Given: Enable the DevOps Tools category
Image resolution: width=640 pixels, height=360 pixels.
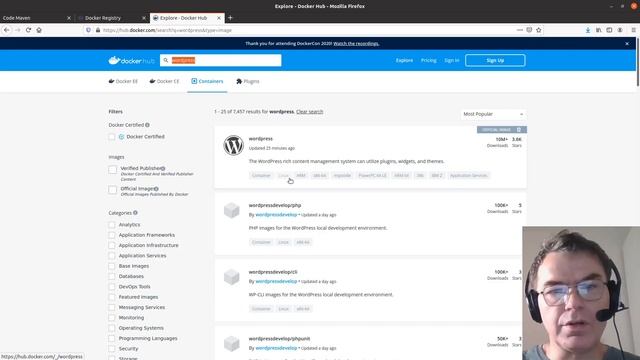Looking at the screenshot, I should click(112, 287).
